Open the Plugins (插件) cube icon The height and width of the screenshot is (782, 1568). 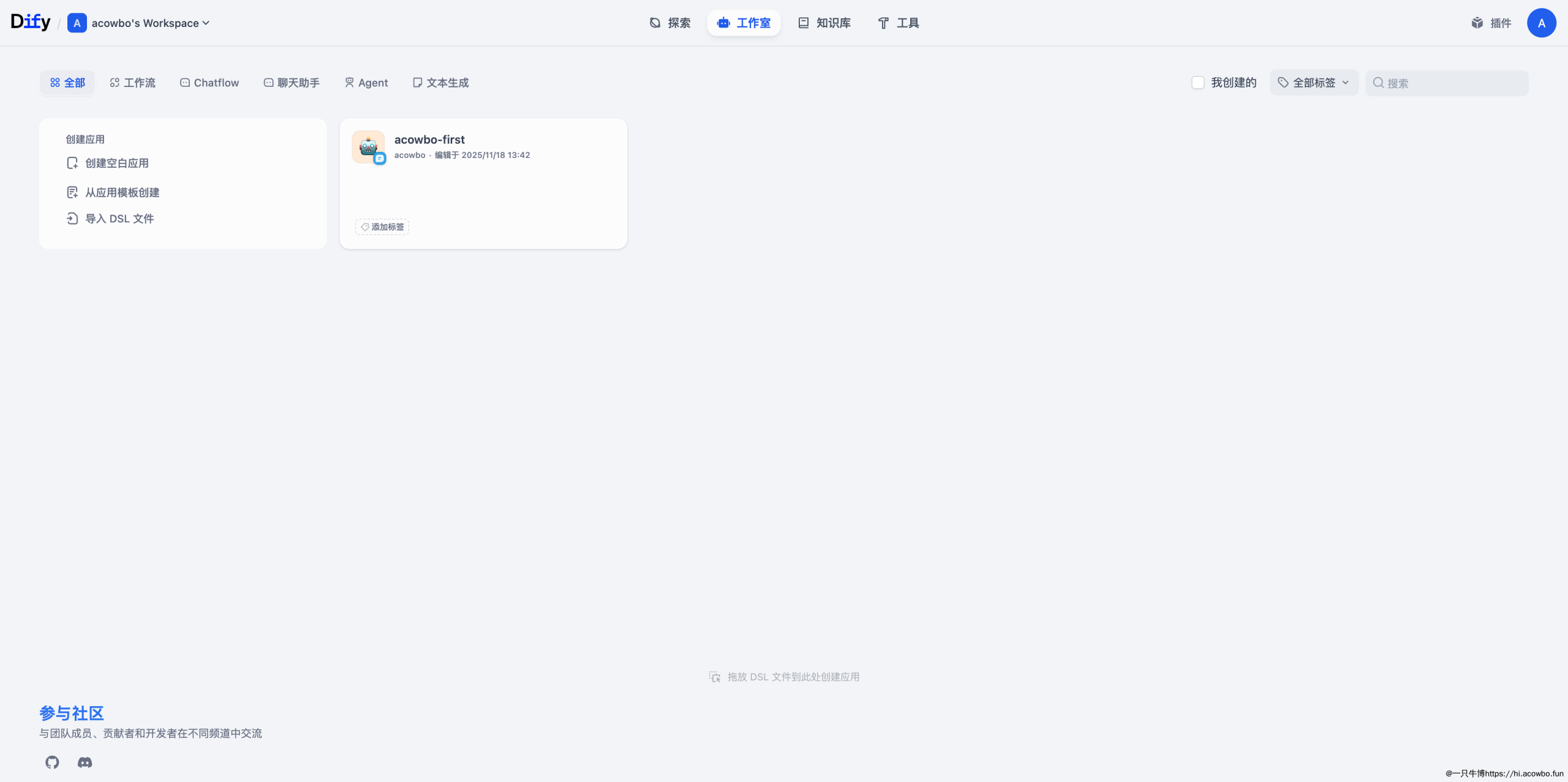pos(1477,23)
